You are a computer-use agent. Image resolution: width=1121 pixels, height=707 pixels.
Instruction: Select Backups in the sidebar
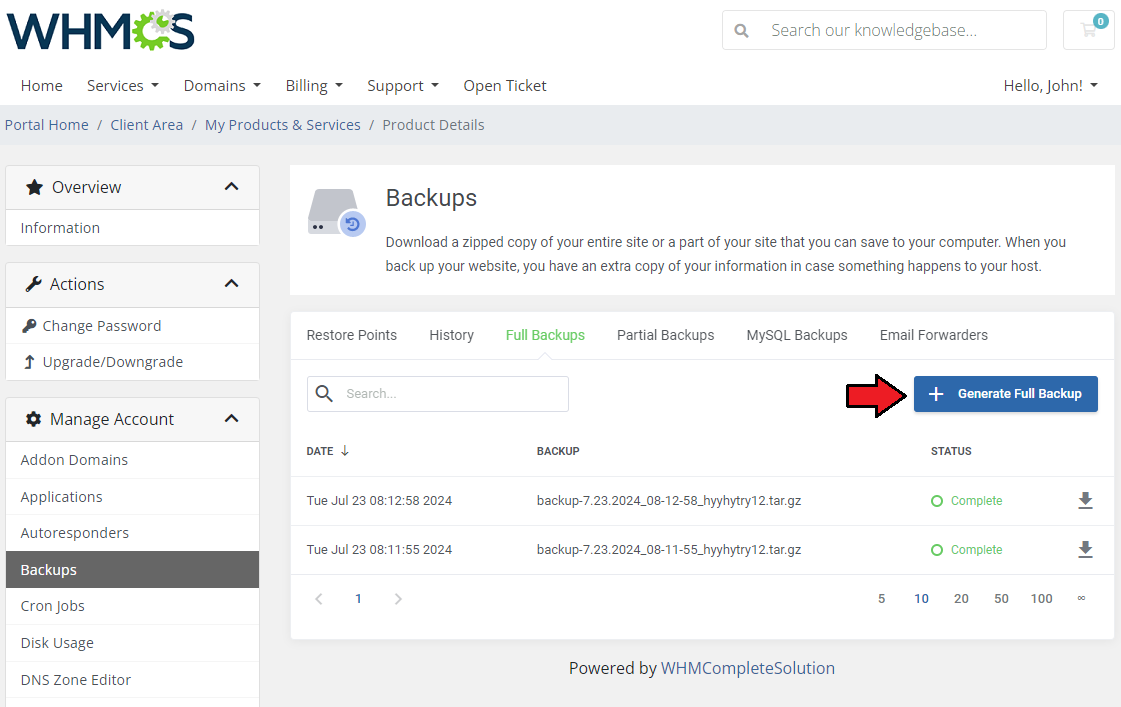click(x=132, y=570)
